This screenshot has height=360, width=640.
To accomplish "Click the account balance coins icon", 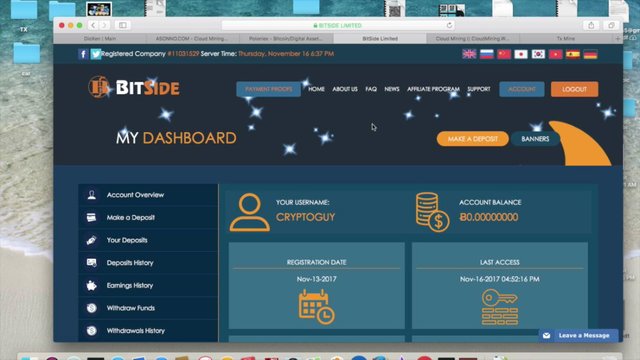I will pos(432,212).
